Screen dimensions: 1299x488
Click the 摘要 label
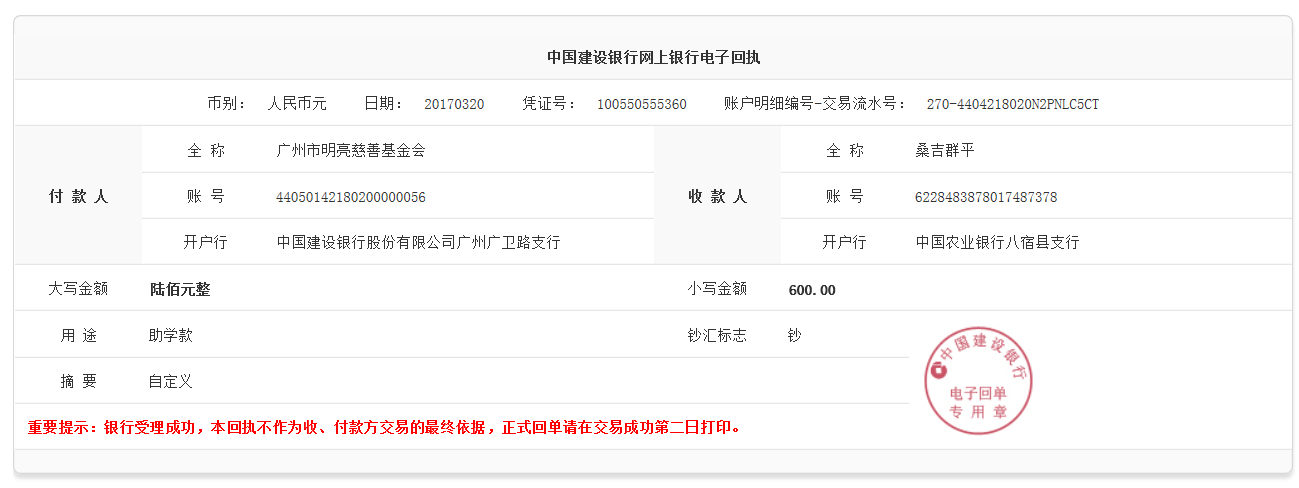pos(78,381)
